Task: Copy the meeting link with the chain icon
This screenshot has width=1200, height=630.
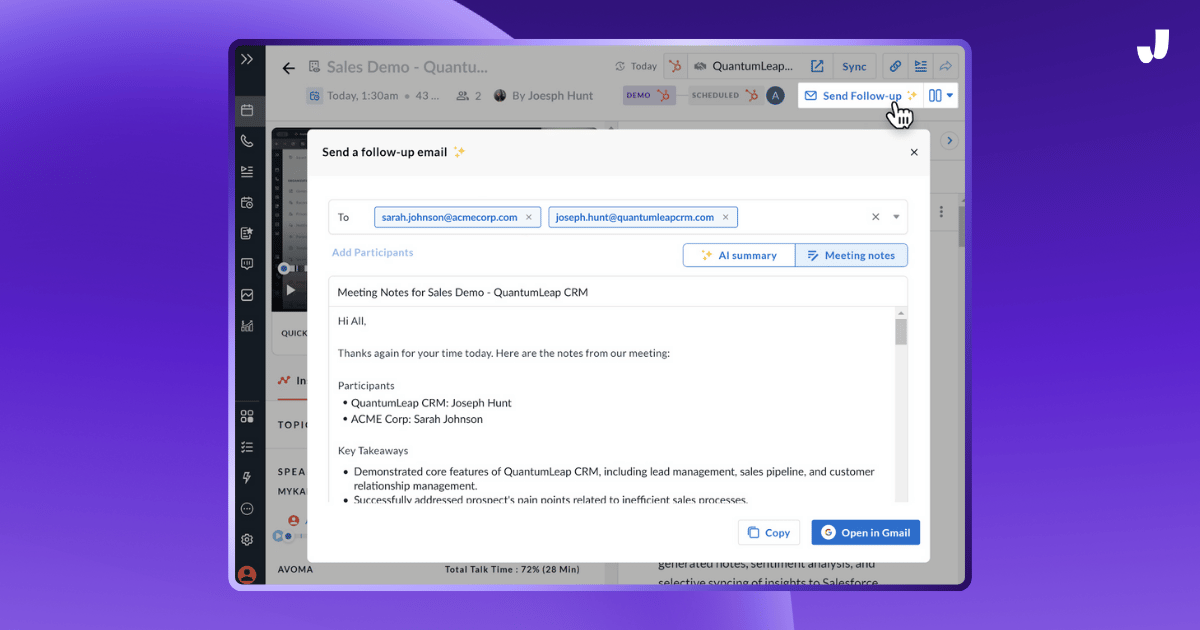Action: tap(895, 66)
